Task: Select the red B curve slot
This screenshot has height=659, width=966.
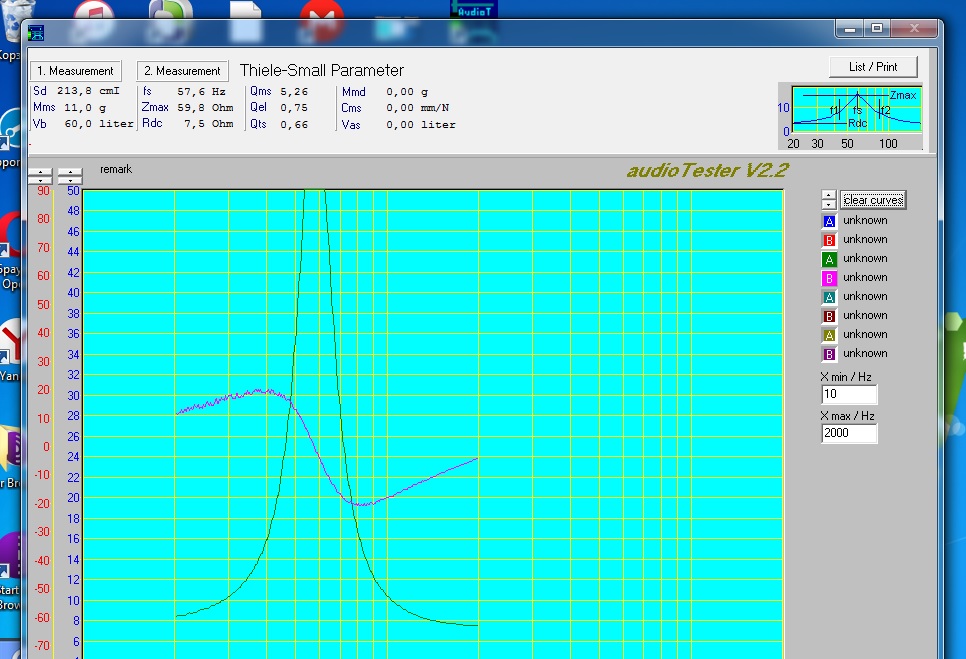Action: (x=829, y=240)
